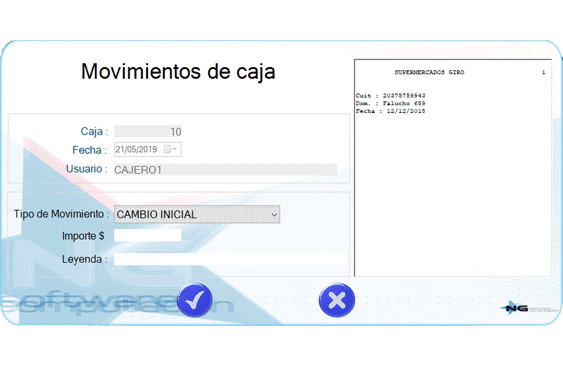Click the Movimientos de caja title
This screenshot has height=375, width=563.
[178, 72]
